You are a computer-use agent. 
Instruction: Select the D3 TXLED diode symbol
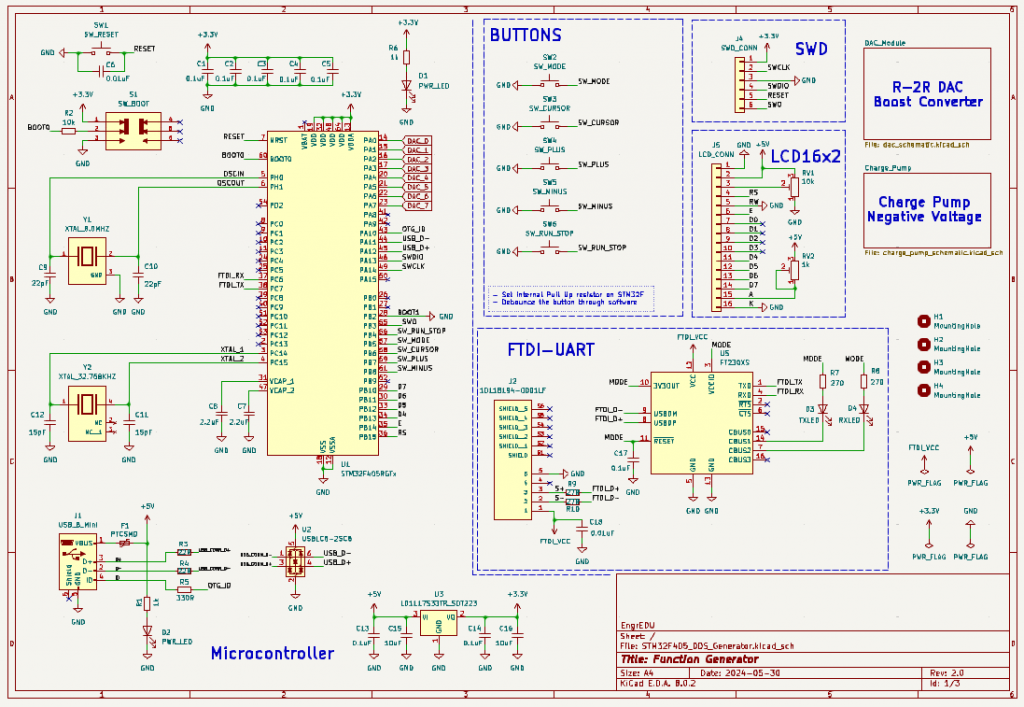(x=824, y=409)
